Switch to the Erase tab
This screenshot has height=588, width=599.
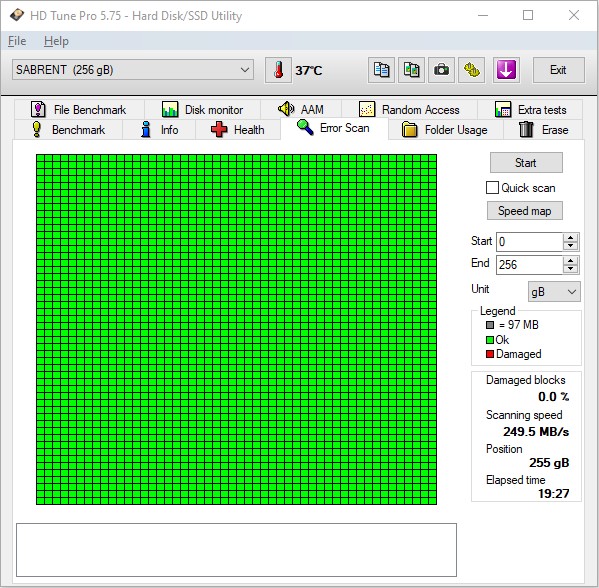point(543,130)
